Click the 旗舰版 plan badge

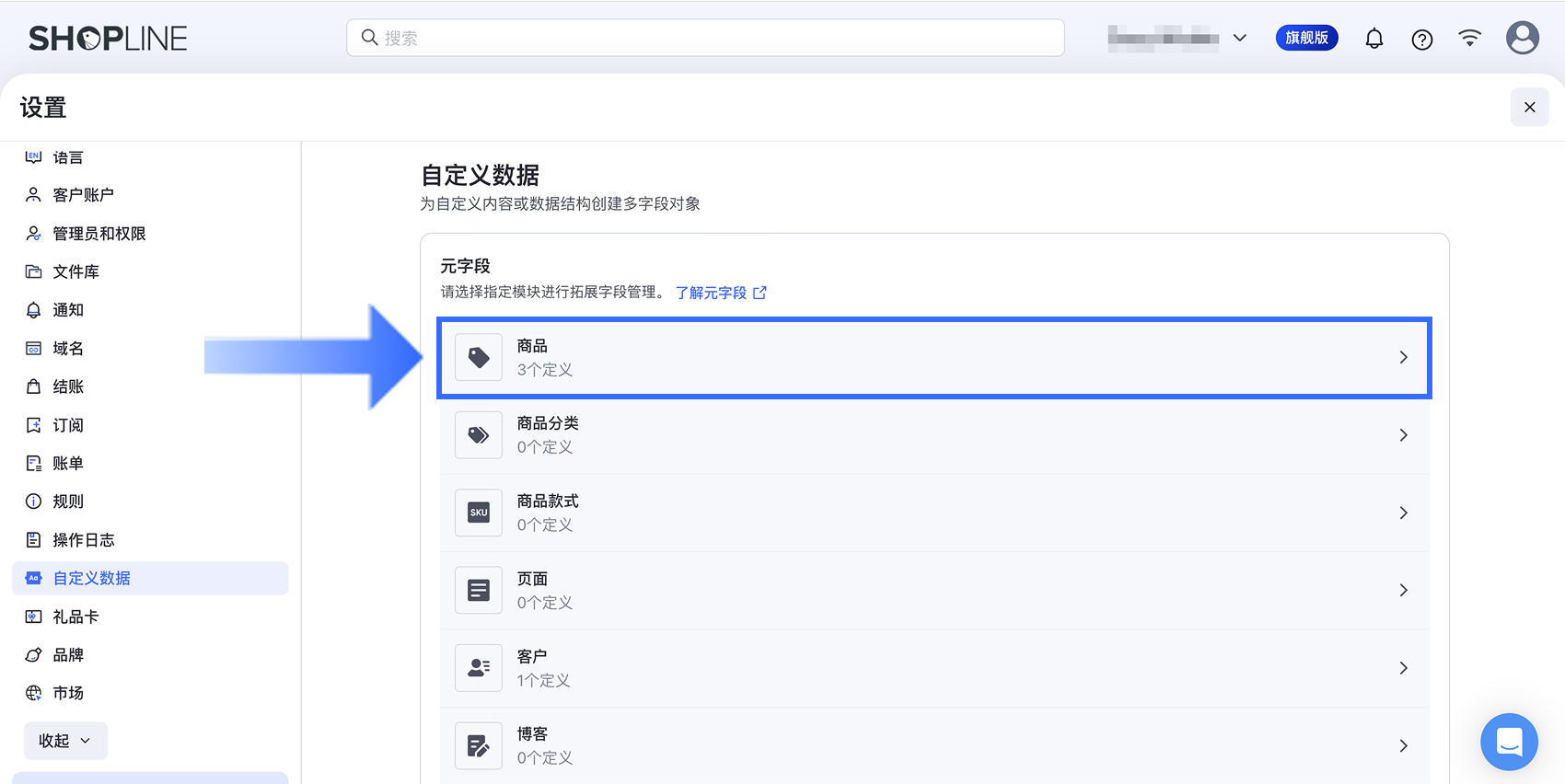[x=1306, y=38]
